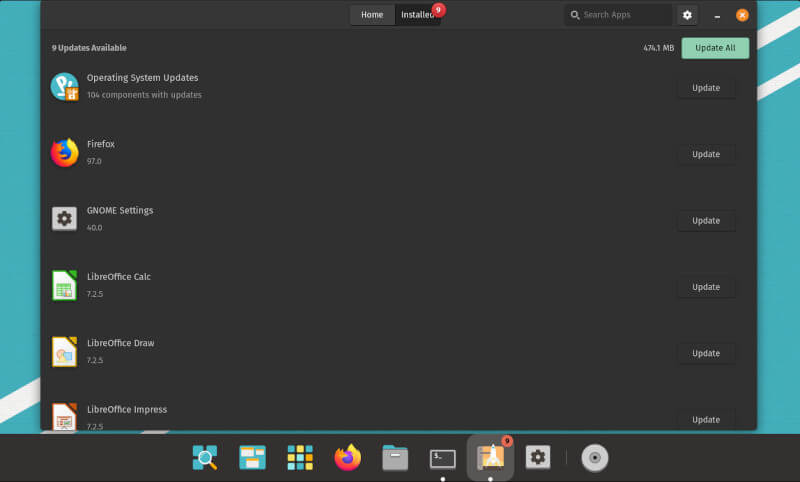Click the LibreOffice Impress icon
800x482 pixels.
click(64, 416)
